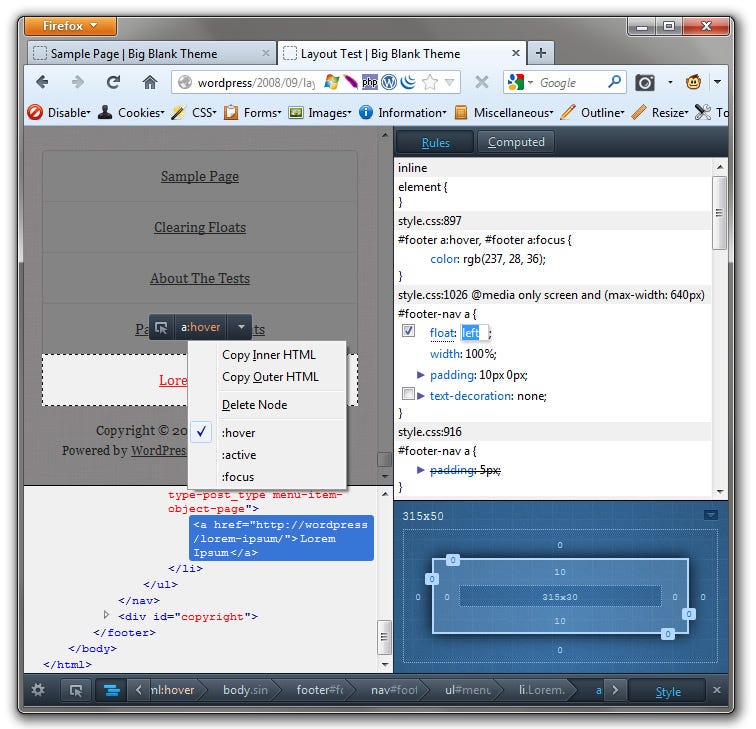Choose Copy Outer HTML
The height and width of the screenshot is (729, 756).
pos(270,377)
